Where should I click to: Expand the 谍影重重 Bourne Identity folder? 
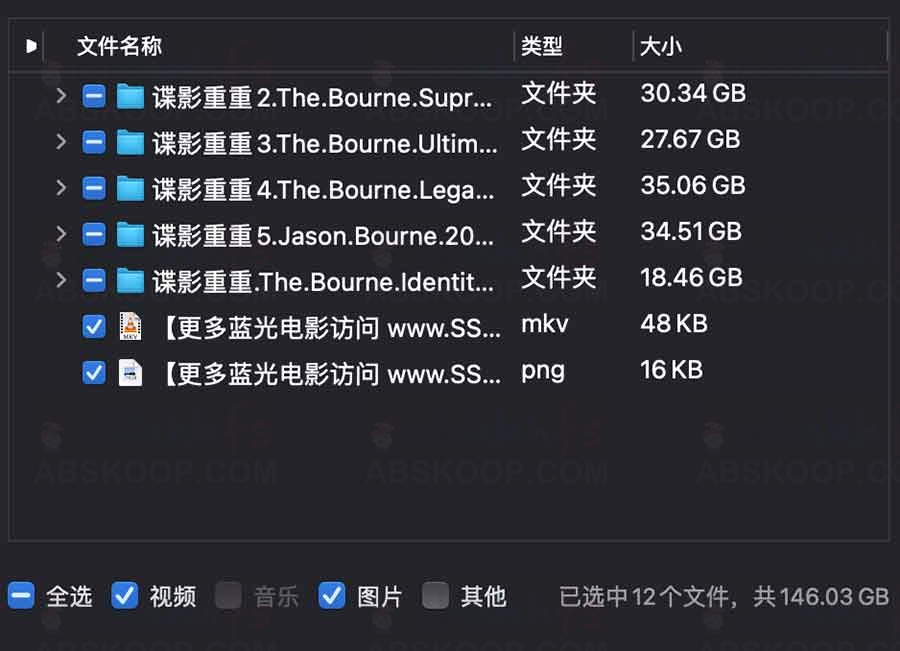[61, 280]
